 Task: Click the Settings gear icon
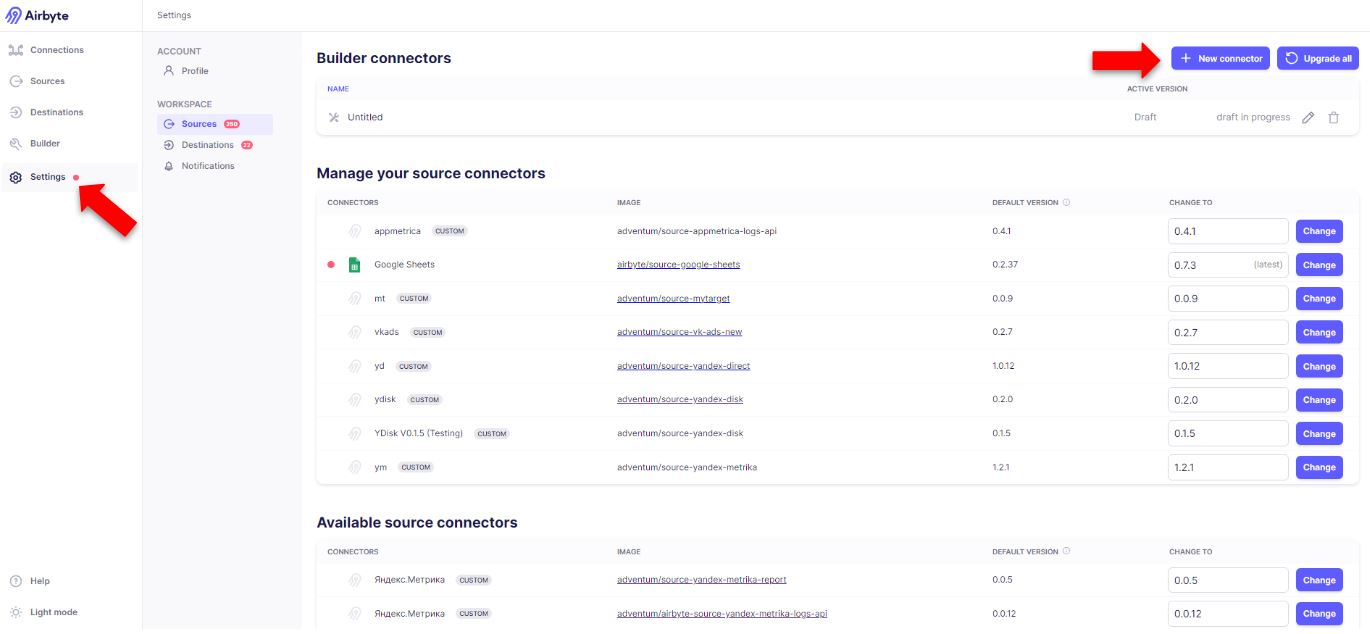tap(16, 177)
